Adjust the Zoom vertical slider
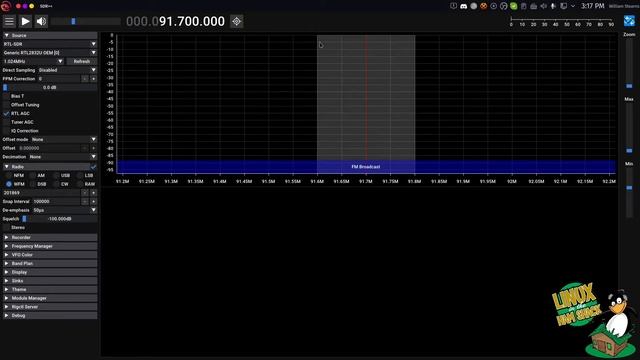 pyautogui.click(x=629, y=64)
